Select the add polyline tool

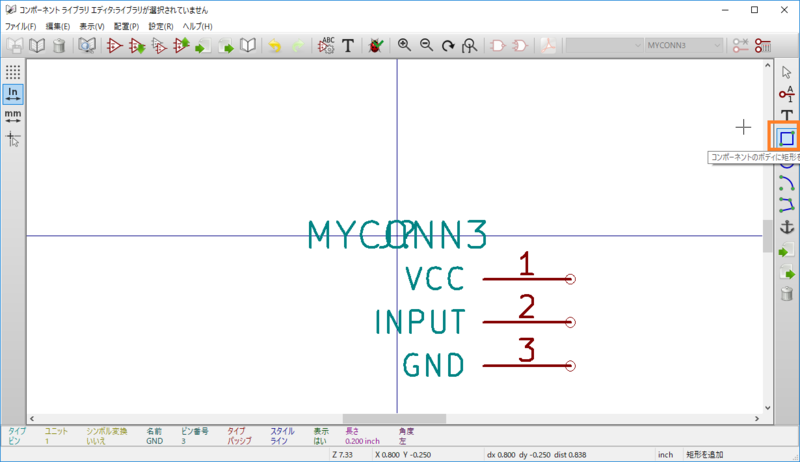(786, 205)
